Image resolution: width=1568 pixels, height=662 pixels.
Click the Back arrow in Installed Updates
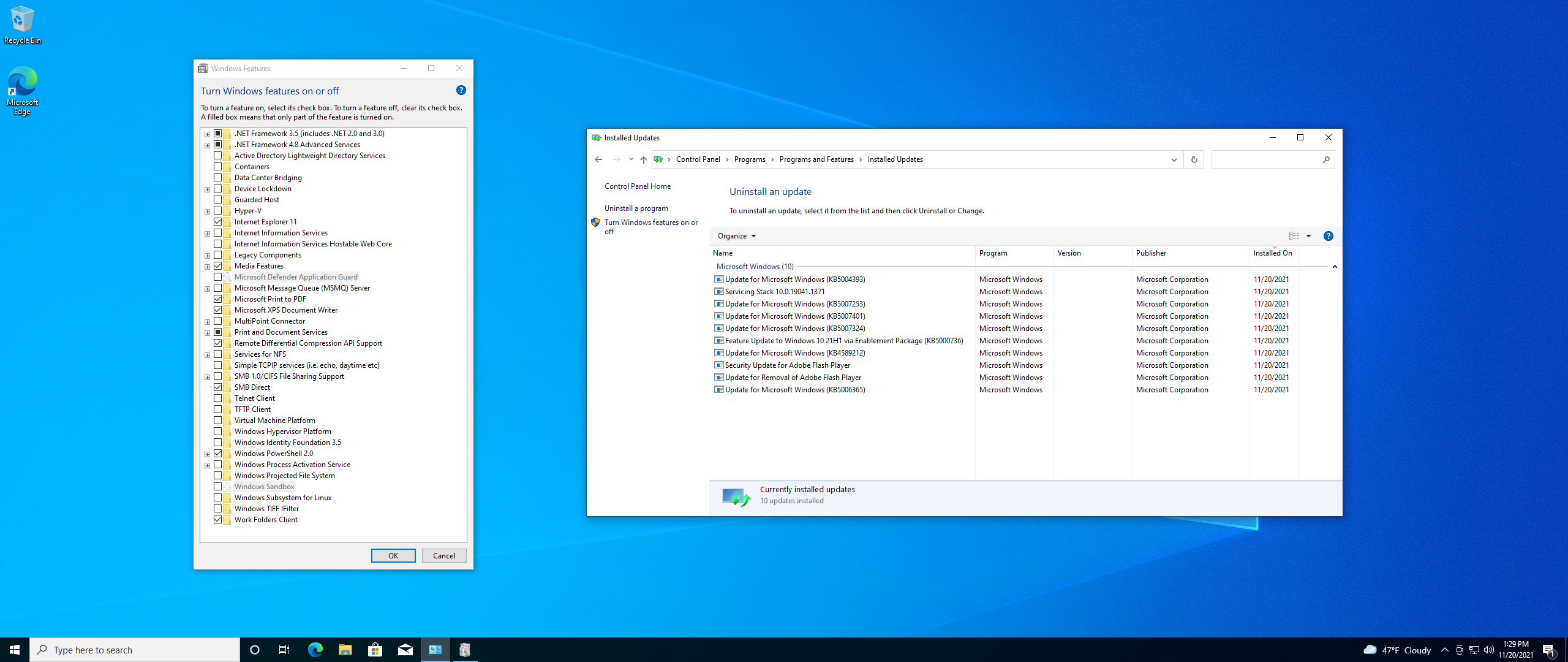point(598,159)
